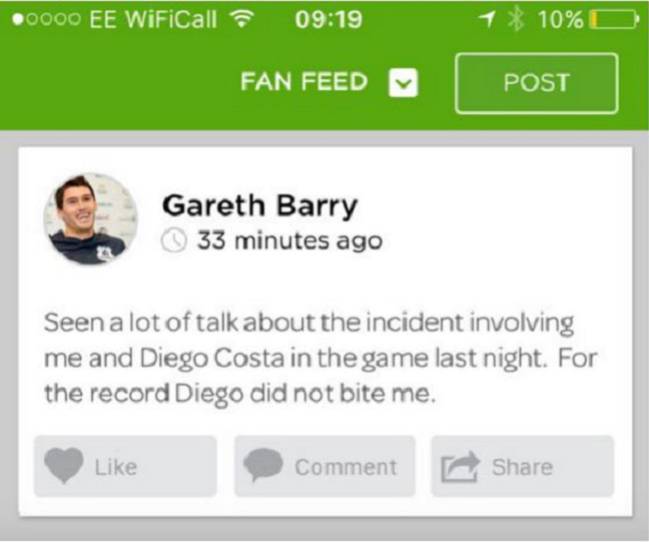Tap the EE WiFiCall carrier label
Viewport: 649px width, 542px height.
click(153, 19)
